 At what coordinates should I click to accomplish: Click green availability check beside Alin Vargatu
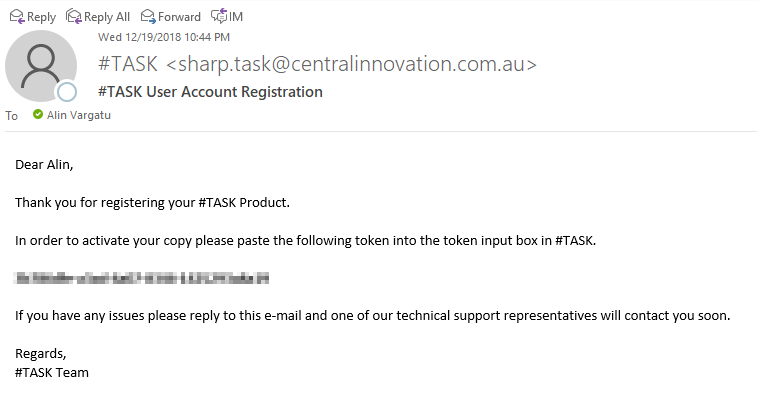(x=38, y=114)
